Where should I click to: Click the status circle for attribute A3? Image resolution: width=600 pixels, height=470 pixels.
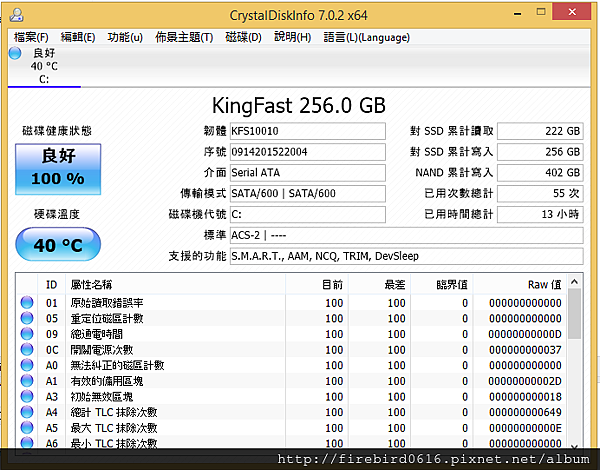tap(27, 397)
